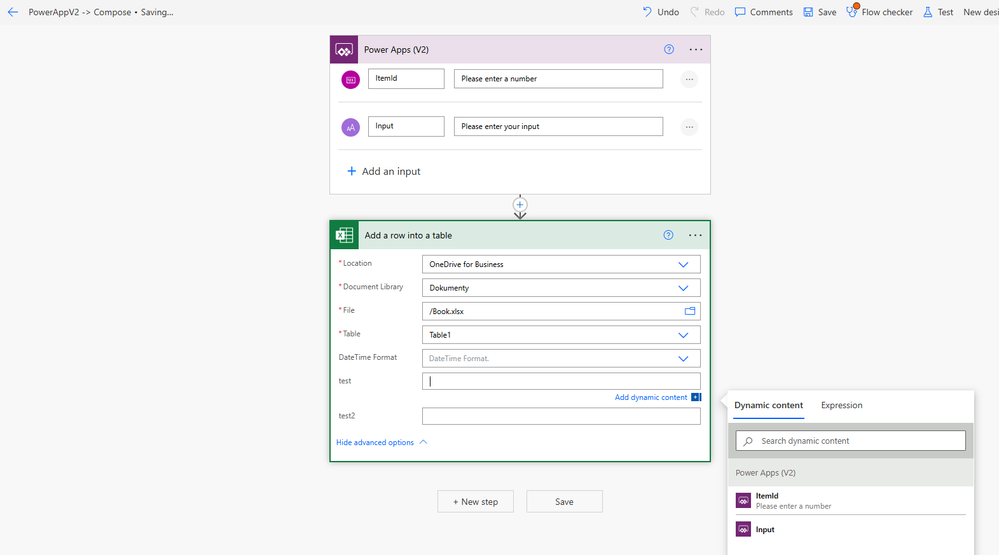This screenshot has width=999, height=555.
Task: Open help for Power Apps (V2) trigger
Action: 669,49
